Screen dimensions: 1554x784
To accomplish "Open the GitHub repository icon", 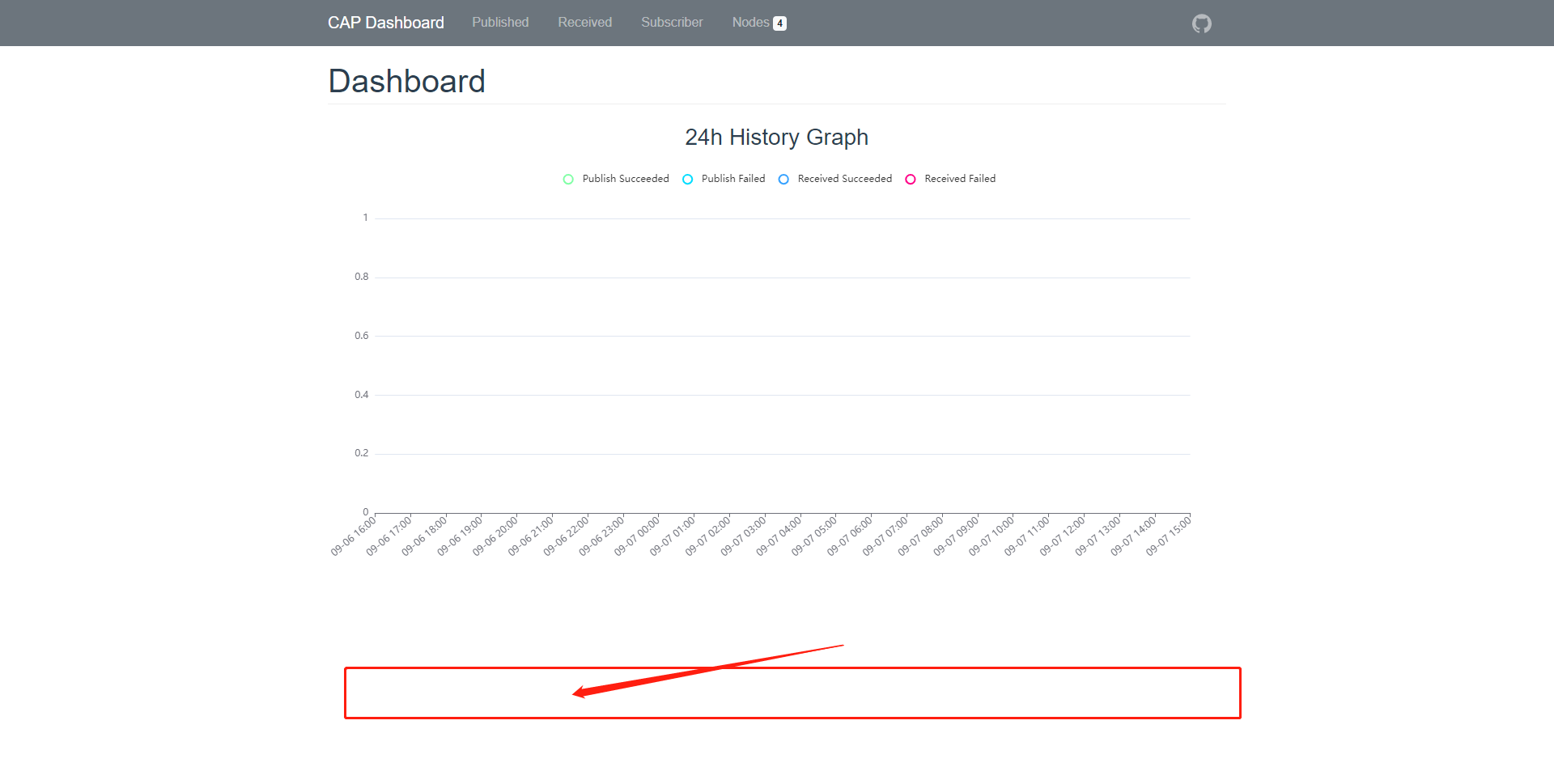I will click(x=1201, y=23).
